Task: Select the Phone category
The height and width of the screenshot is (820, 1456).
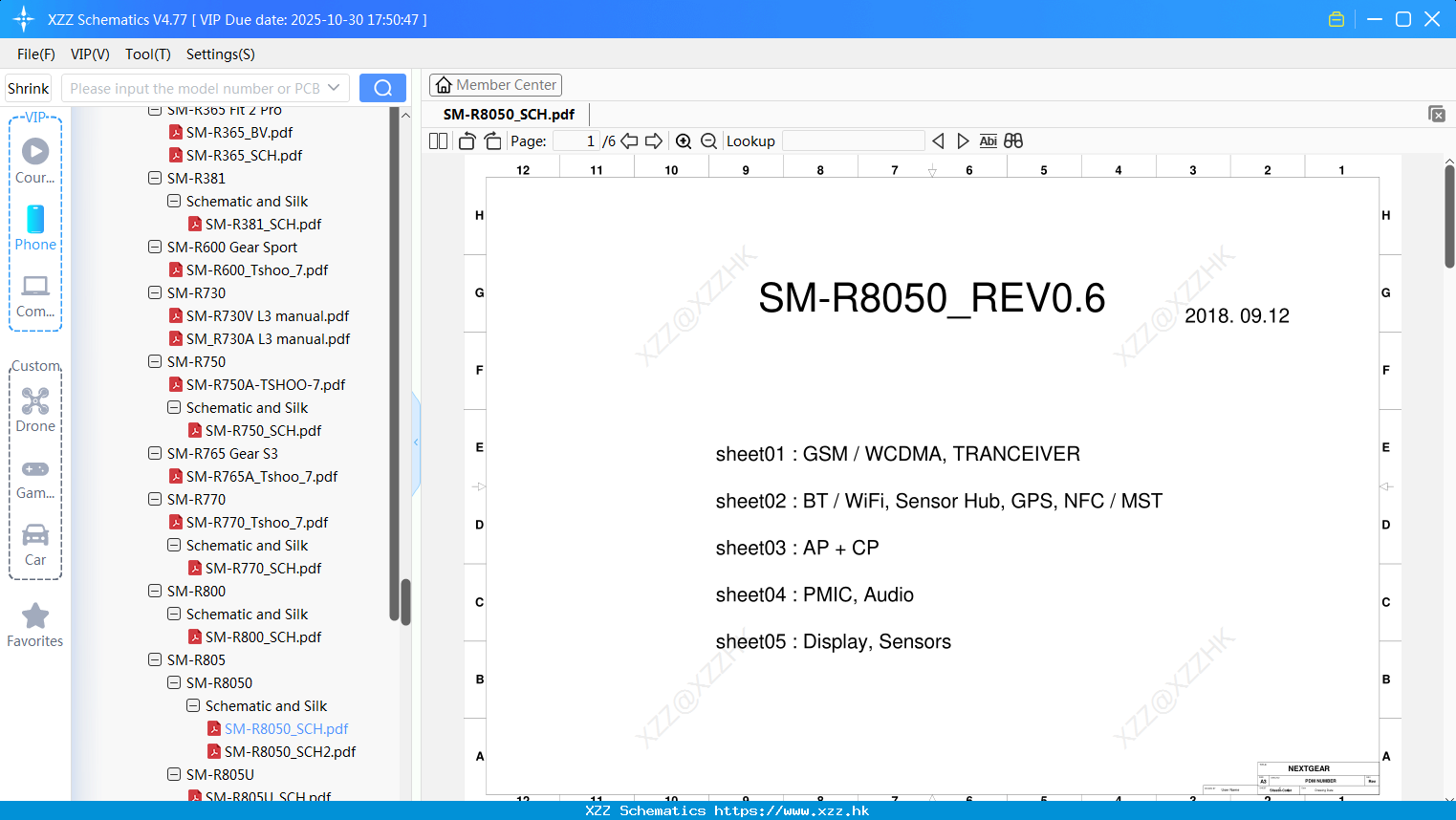Action: tap(35, 227)
